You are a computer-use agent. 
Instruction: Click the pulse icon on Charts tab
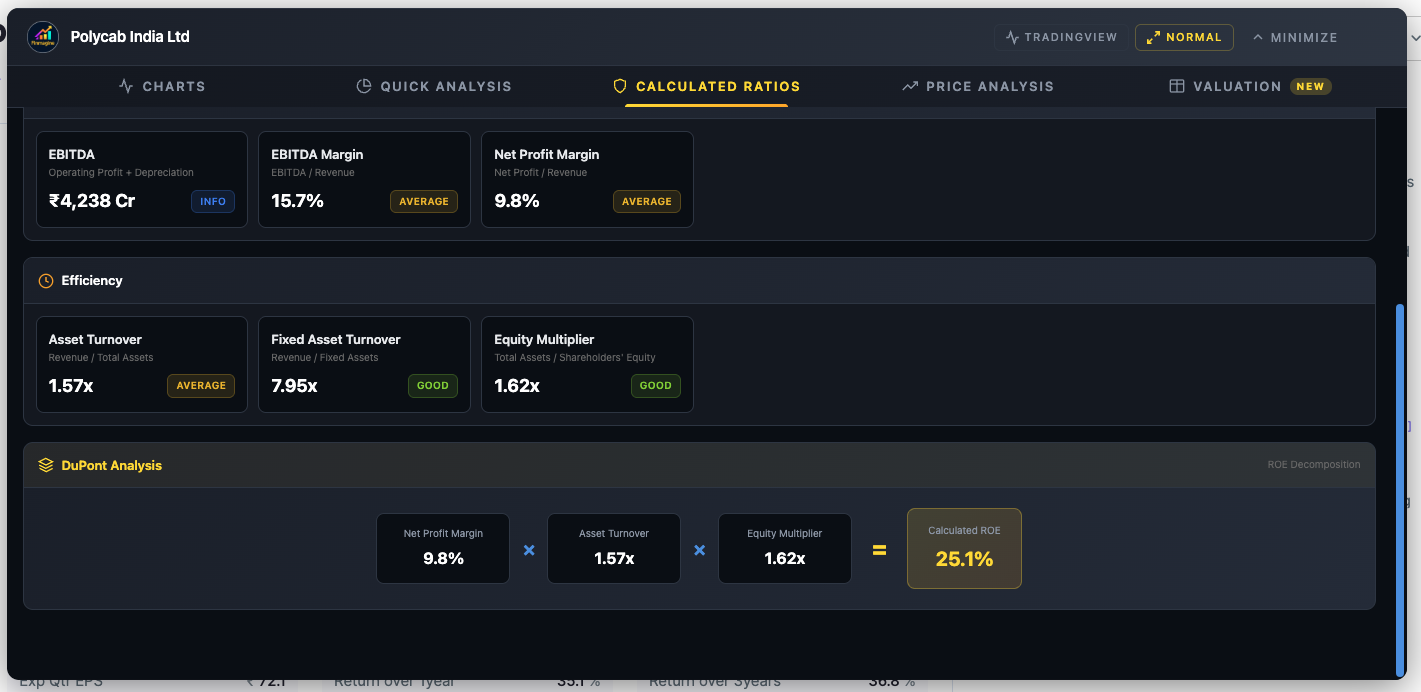(126, 87)
